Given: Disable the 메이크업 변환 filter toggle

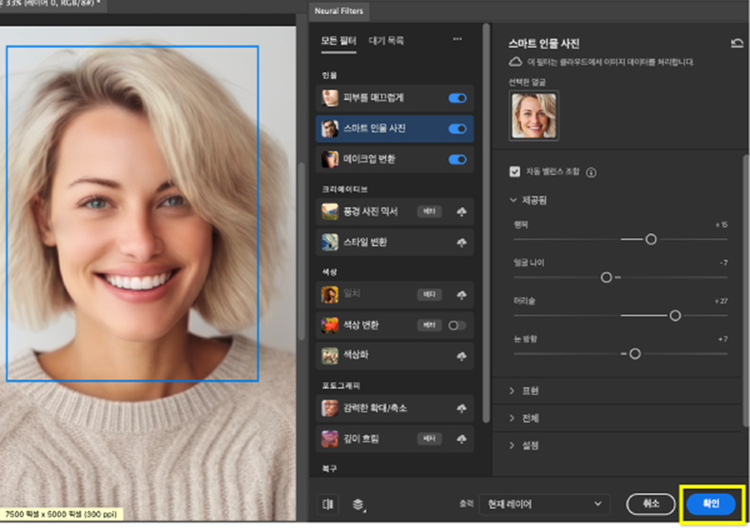Looking at the screenshot, I should tap(457, 159).
